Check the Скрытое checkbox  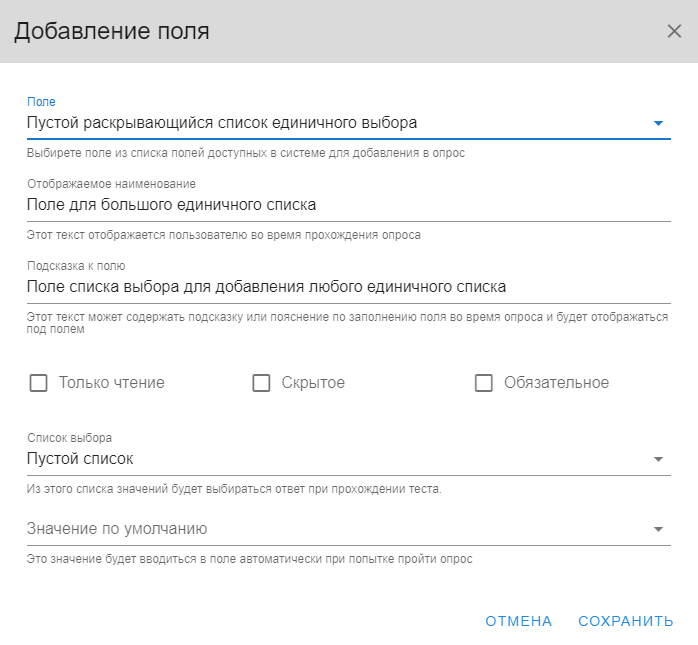[x=261, y=383]
